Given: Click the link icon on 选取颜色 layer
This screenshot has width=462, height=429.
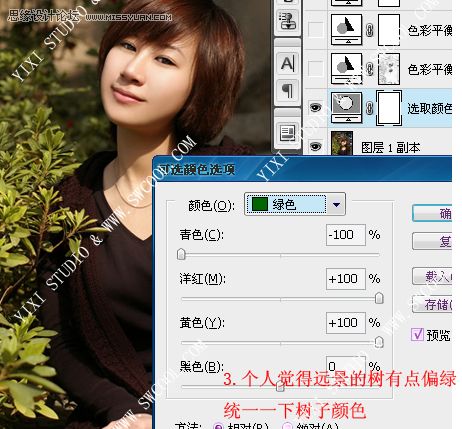Looking at the screenshot, I should 369,108.
